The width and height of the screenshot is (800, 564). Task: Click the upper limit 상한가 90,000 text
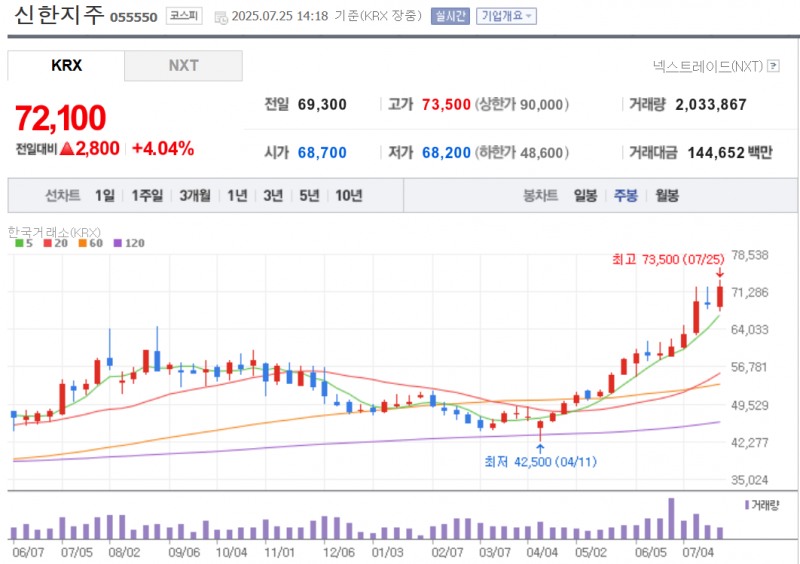point(522,105)
